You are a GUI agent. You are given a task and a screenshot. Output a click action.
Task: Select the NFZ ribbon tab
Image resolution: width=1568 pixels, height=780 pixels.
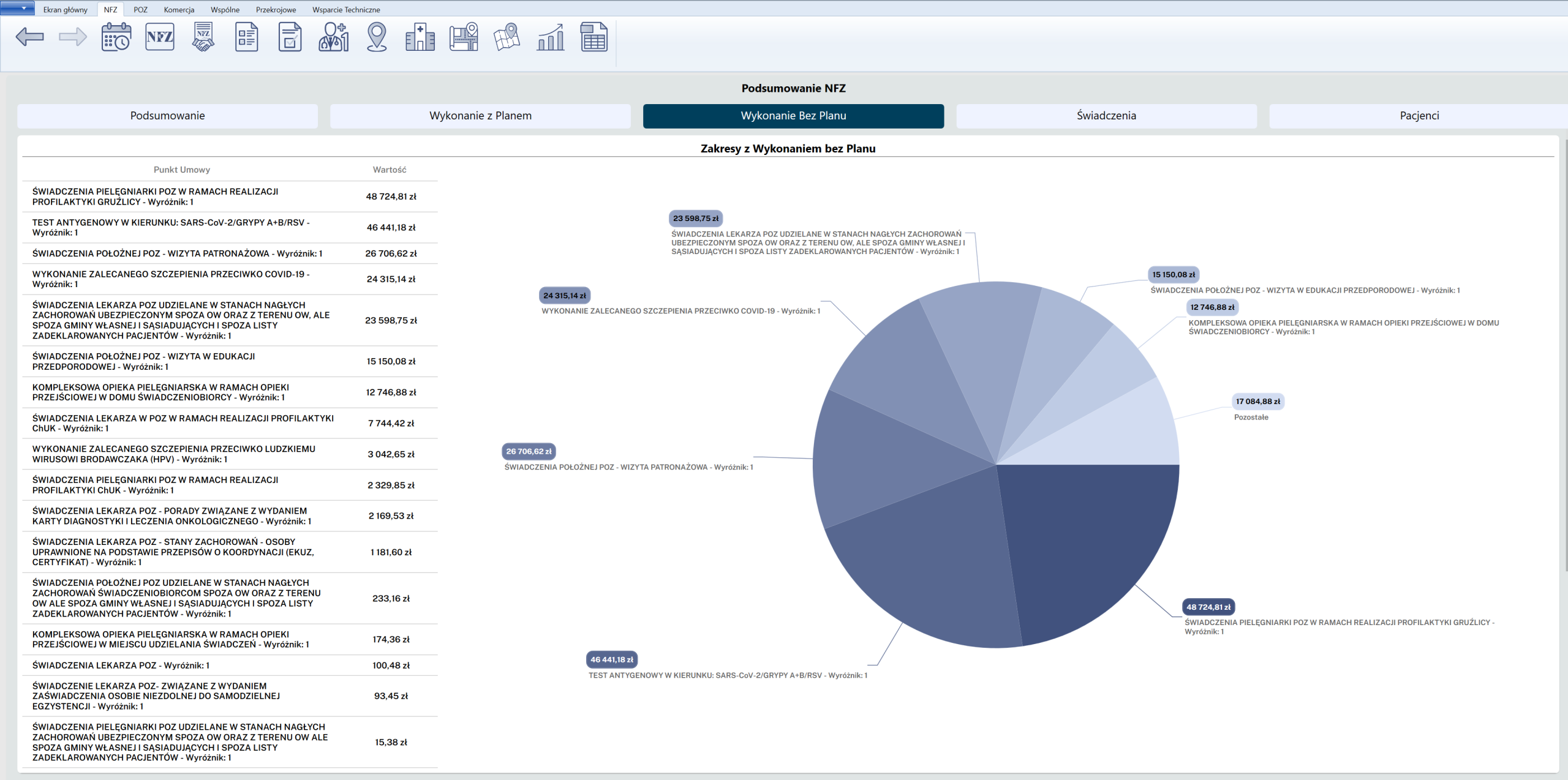tap(110, 10)
